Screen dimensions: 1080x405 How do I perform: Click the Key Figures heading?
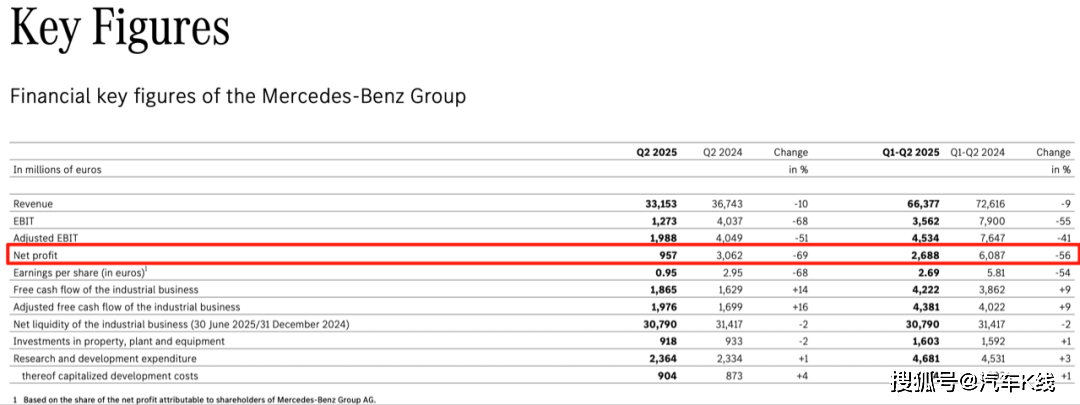tap(120, 28)
